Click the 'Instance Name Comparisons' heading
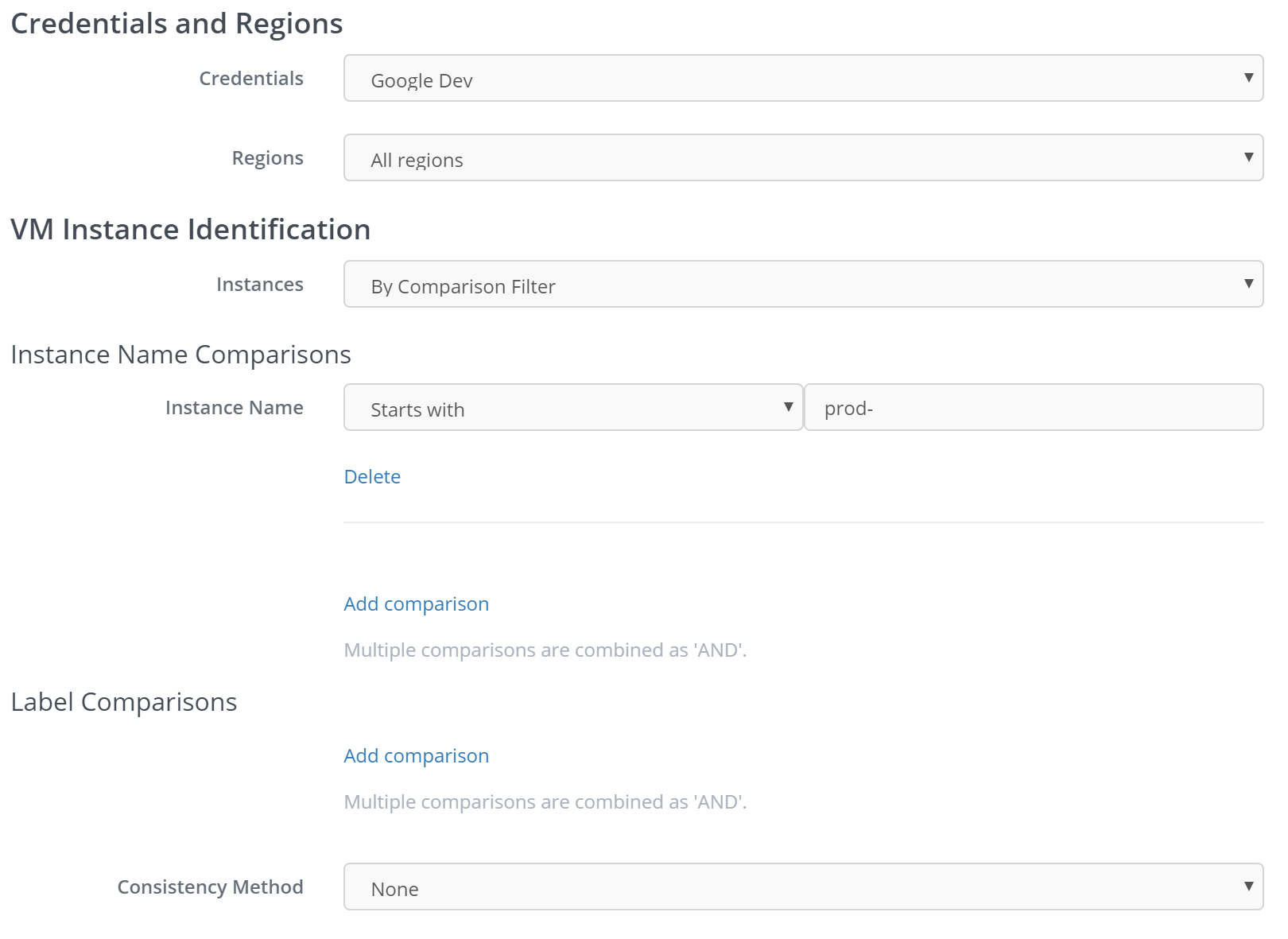The width and height of the screenshot is (1288, 939). pyautogui.click(x=180, y=355)
